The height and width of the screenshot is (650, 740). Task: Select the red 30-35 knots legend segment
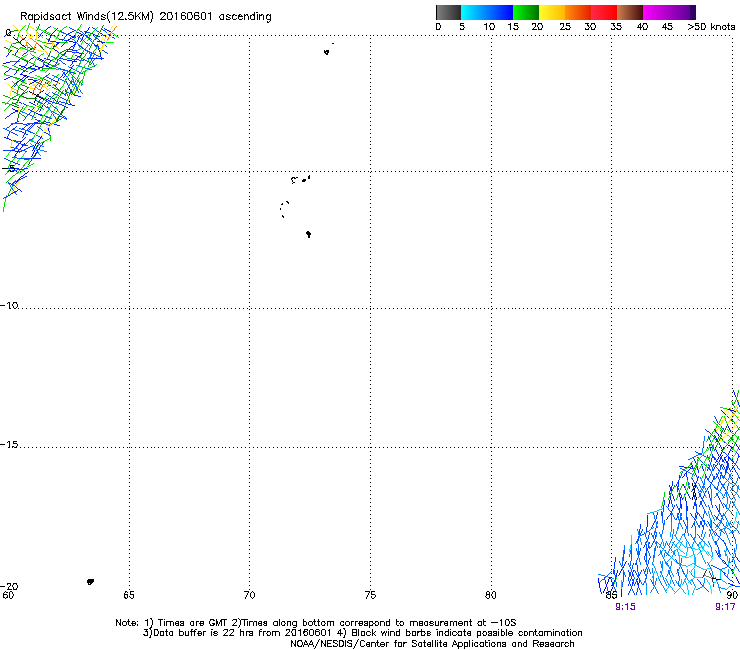coord(604,12)
